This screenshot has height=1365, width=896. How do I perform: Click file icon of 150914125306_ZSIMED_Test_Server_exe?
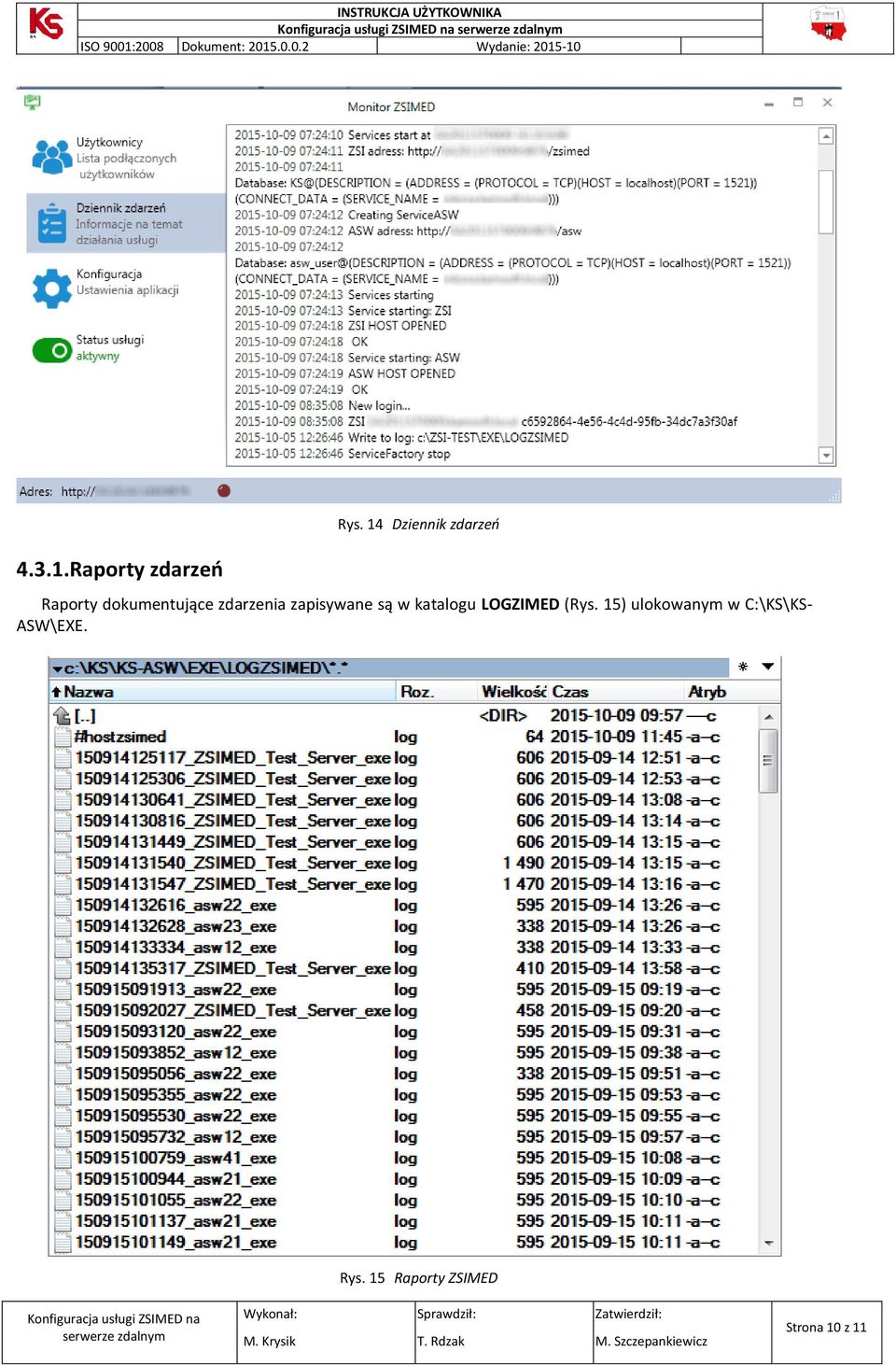click(x=63, y=779)
